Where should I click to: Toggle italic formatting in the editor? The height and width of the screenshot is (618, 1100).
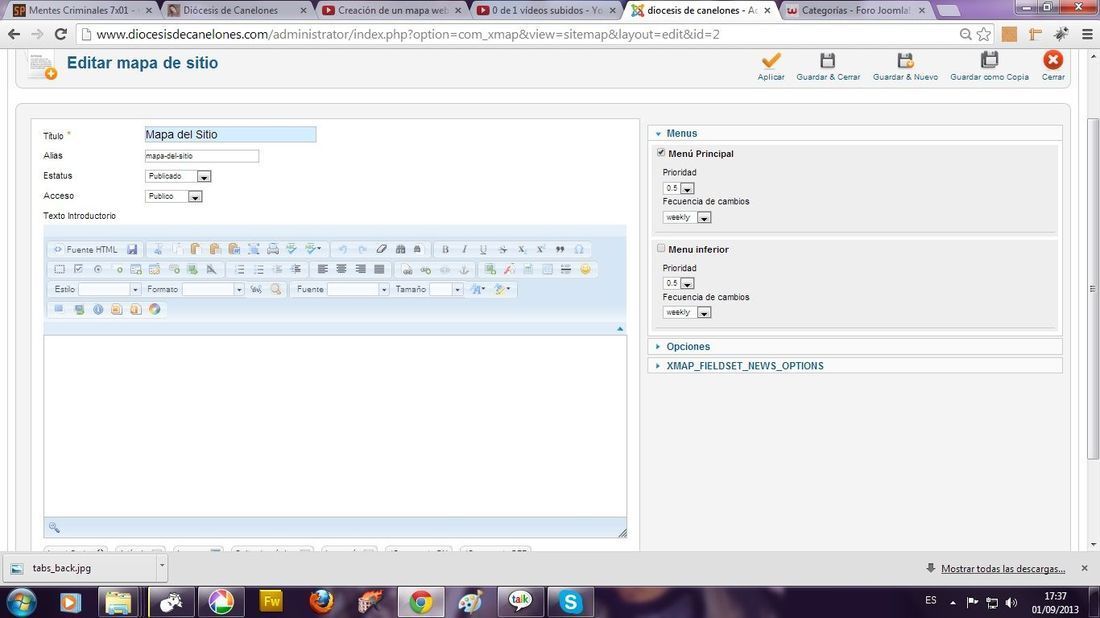[464, 250]
